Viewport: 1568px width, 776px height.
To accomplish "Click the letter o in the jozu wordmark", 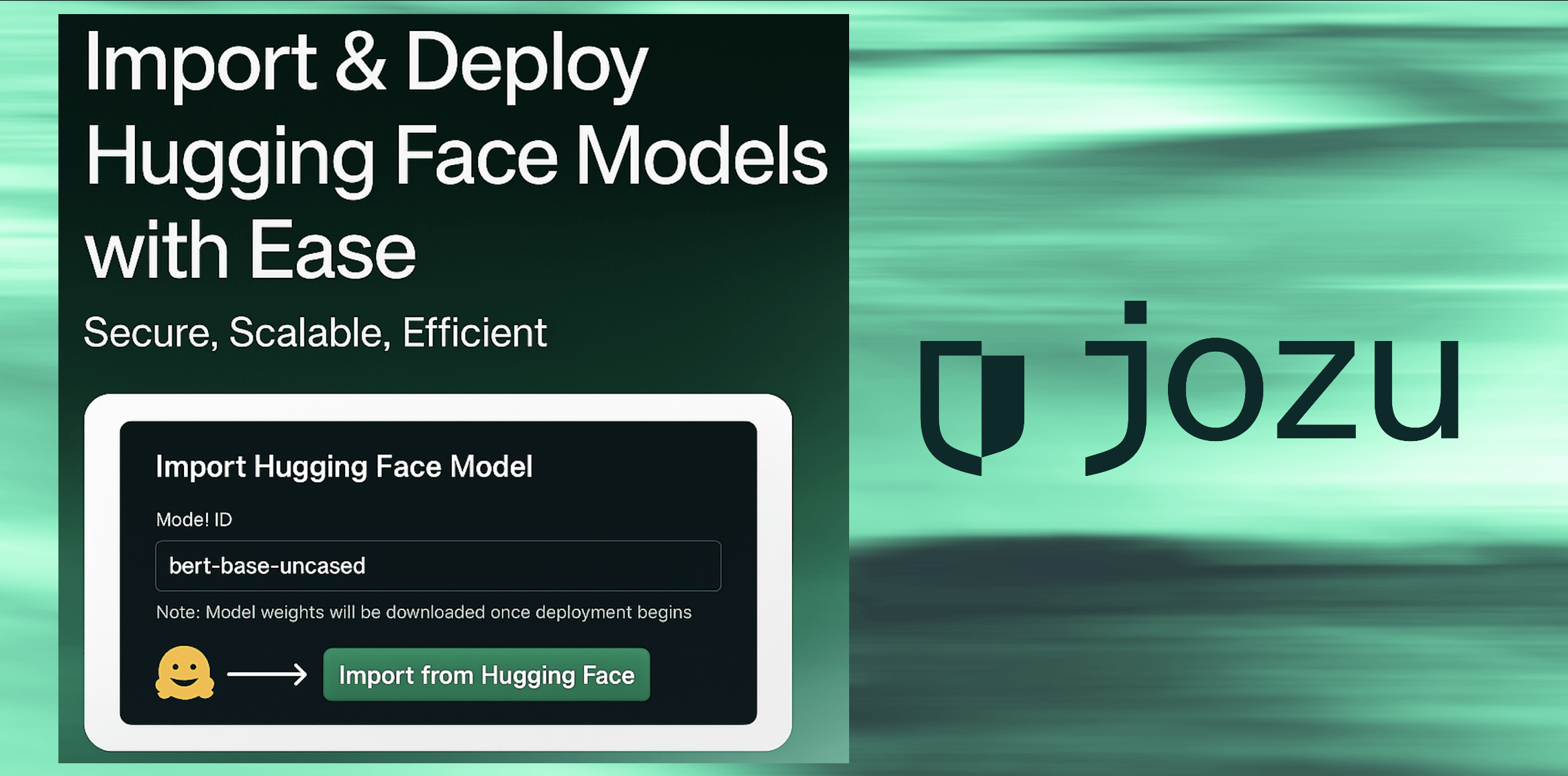I will click(x=1216, y=389).
